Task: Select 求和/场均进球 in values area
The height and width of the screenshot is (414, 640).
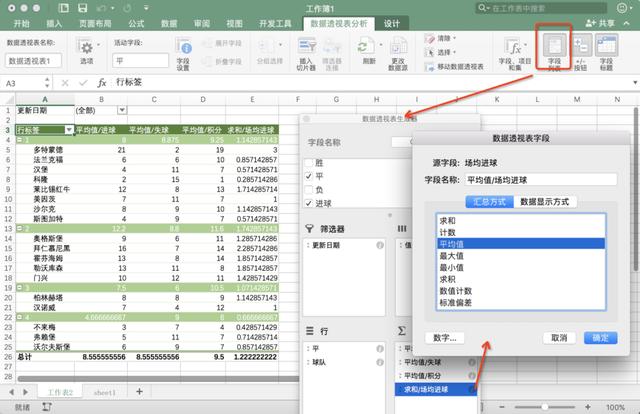Action: tap(436, 389)
